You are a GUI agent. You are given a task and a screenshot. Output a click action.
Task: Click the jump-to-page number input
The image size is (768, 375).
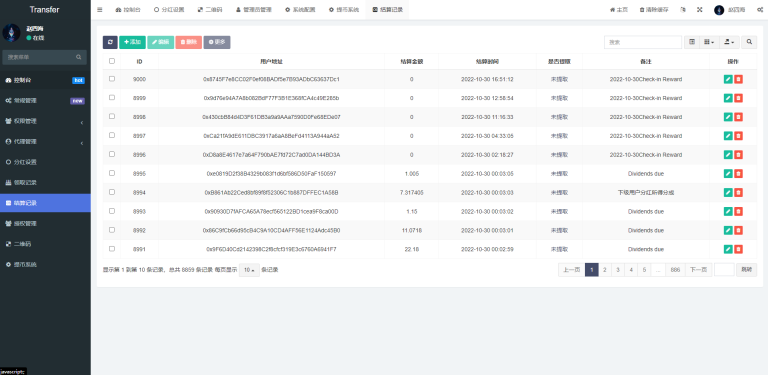point(724,270)
